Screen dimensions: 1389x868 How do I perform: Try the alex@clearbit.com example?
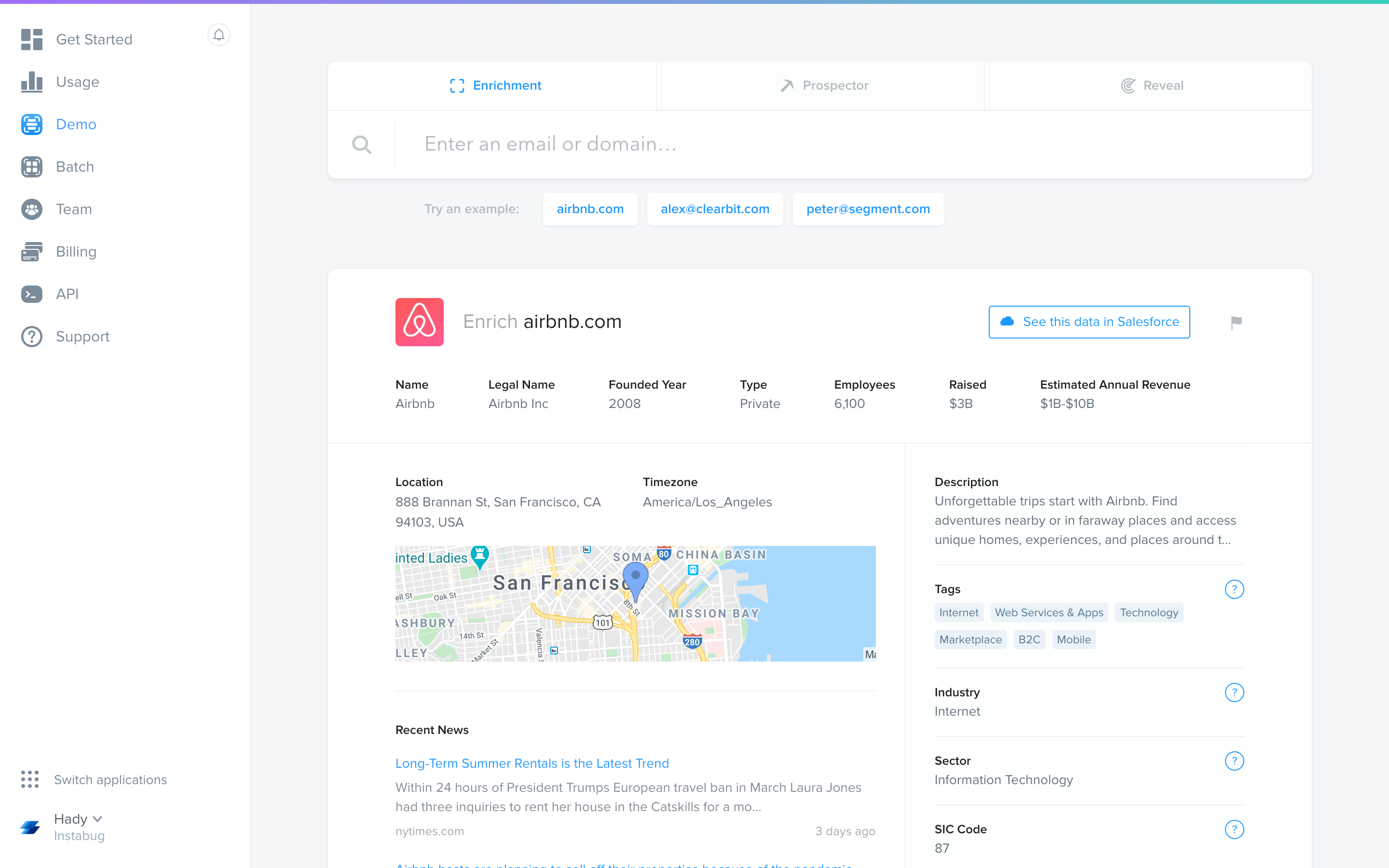(x=715, y=209)
